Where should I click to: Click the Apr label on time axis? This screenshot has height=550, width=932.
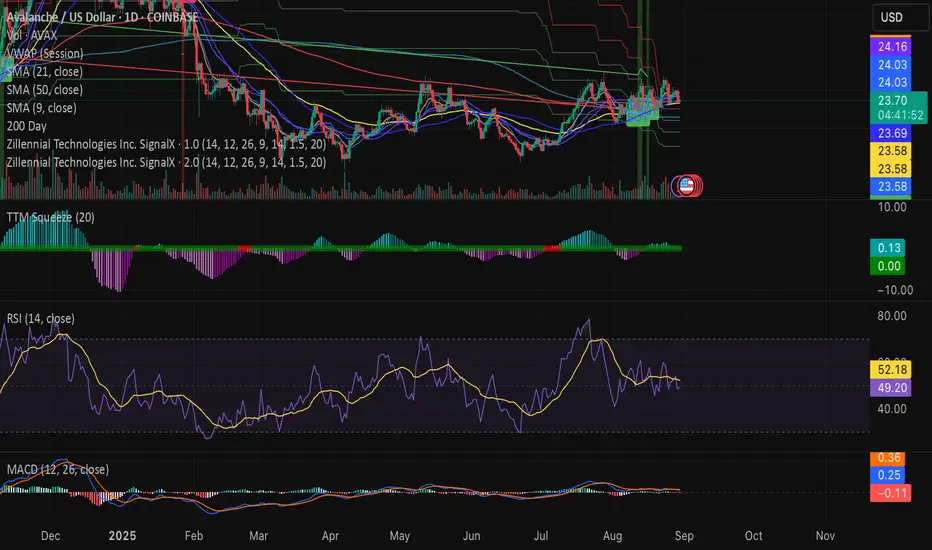[x=330, y=536]
